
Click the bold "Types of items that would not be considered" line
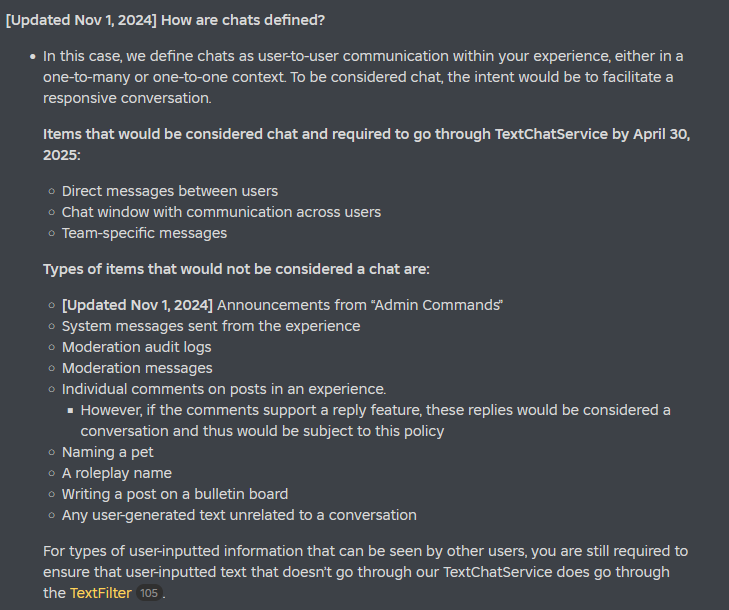[x=236, y=269]
